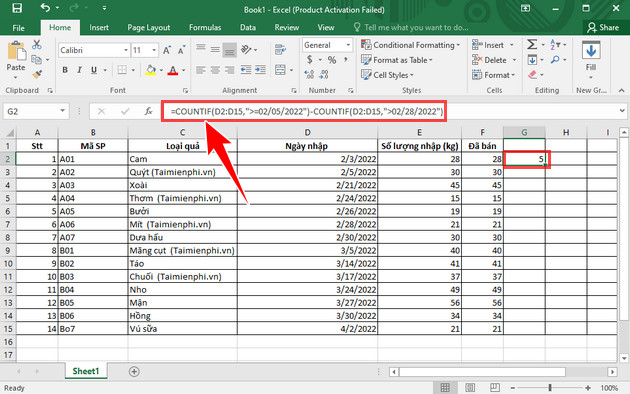Click the zoom slider handle
This screenshot has height=394, width=630.
coord(550,388)
